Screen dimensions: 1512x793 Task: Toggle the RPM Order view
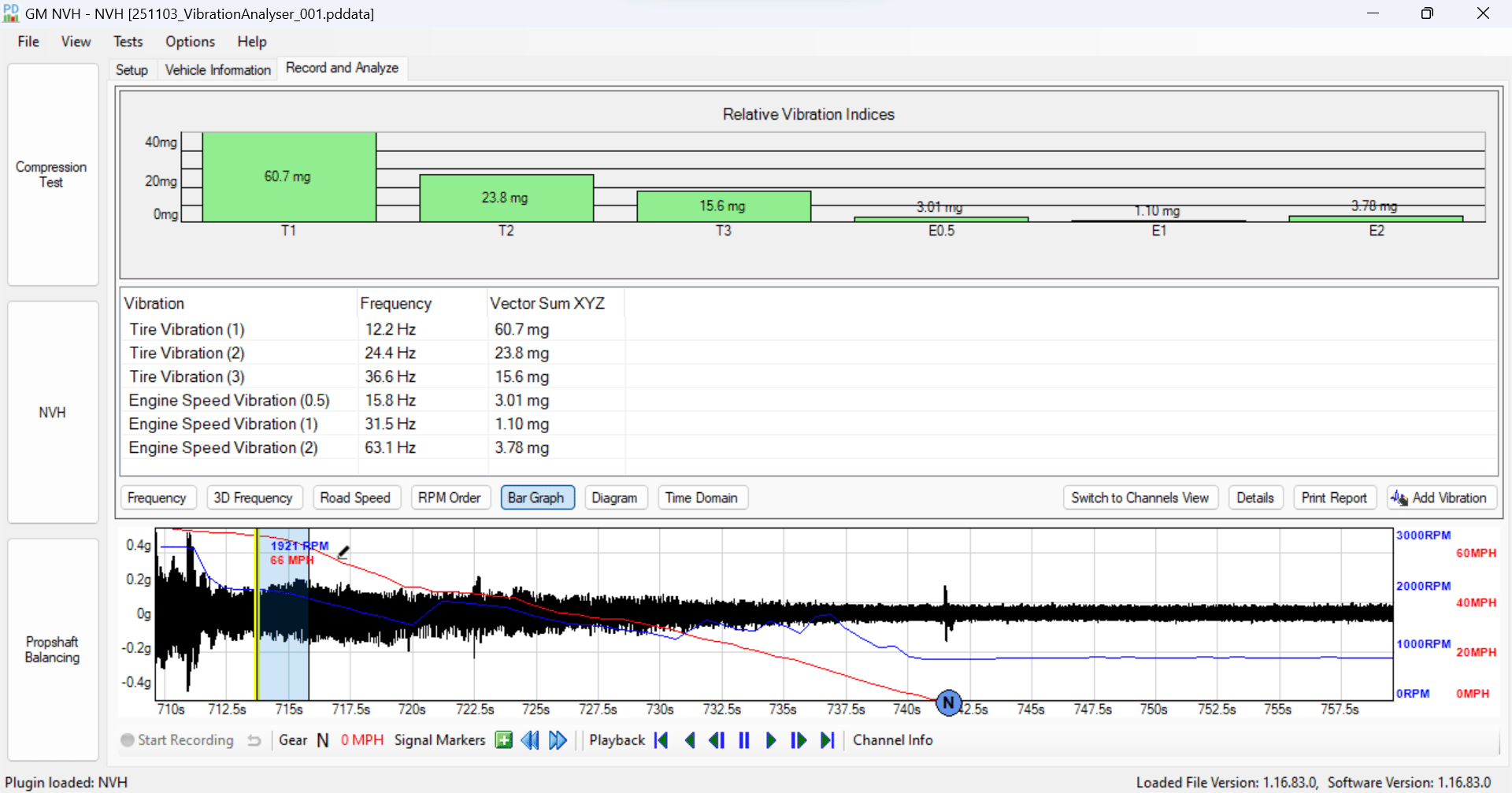[449, 498]
